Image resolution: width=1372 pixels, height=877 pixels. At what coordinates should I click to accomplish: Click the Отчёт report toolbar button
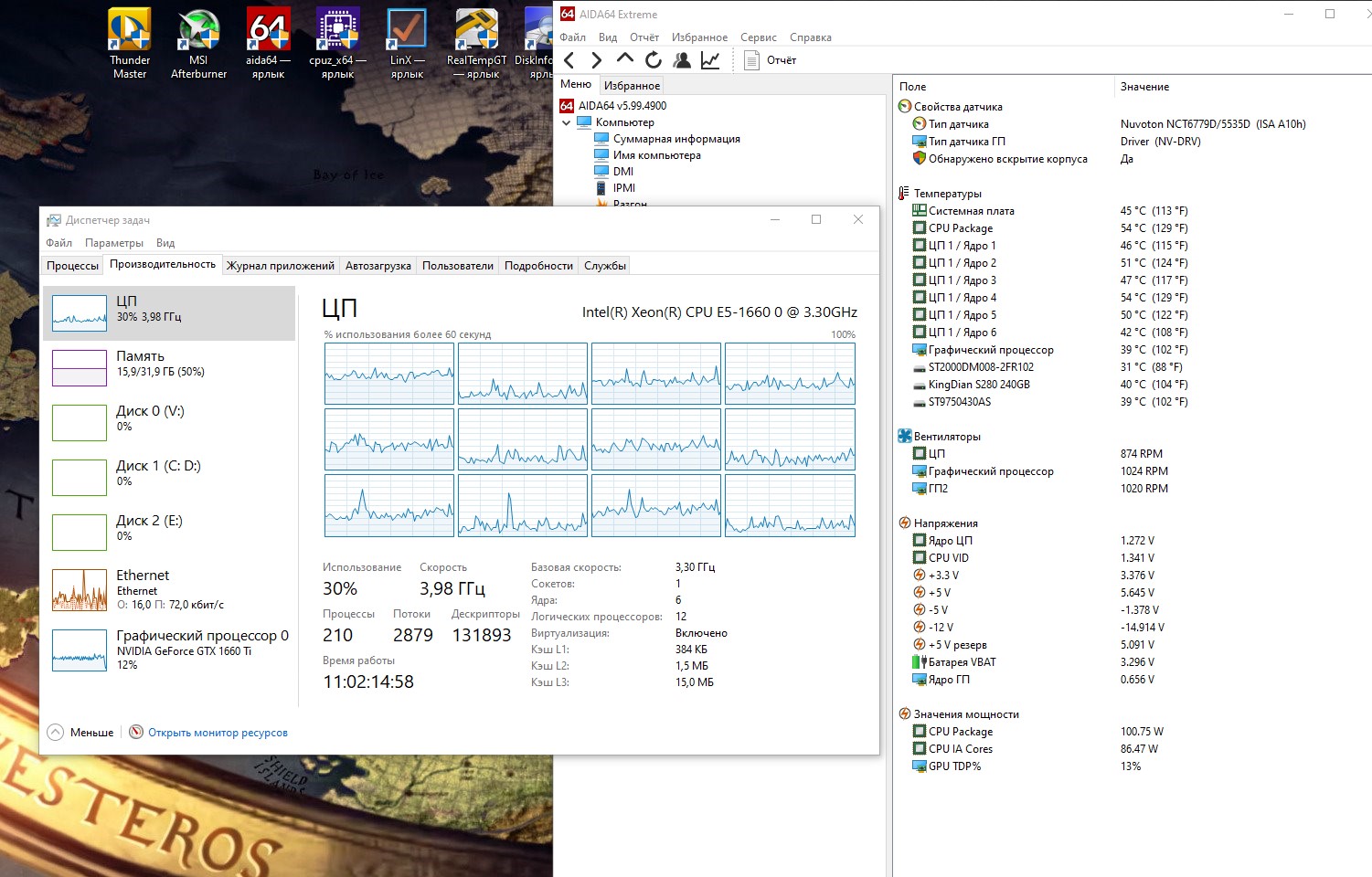tap(771, 60)
